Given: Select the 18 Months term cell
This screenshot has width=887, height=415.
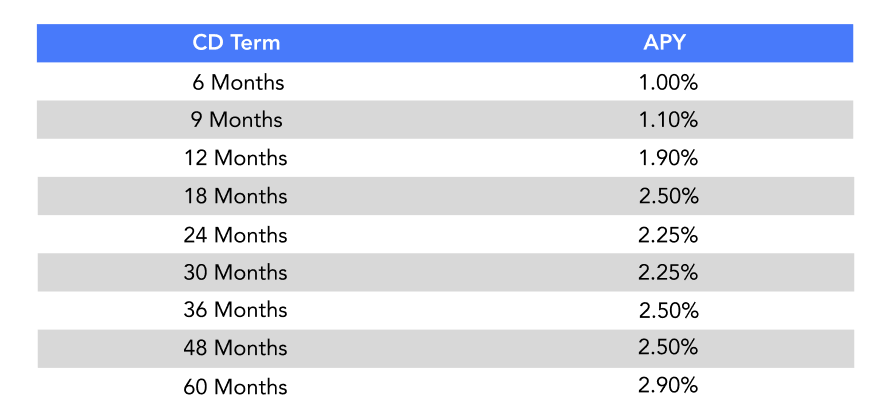Looking at the screenshot, I should point(235,196).
